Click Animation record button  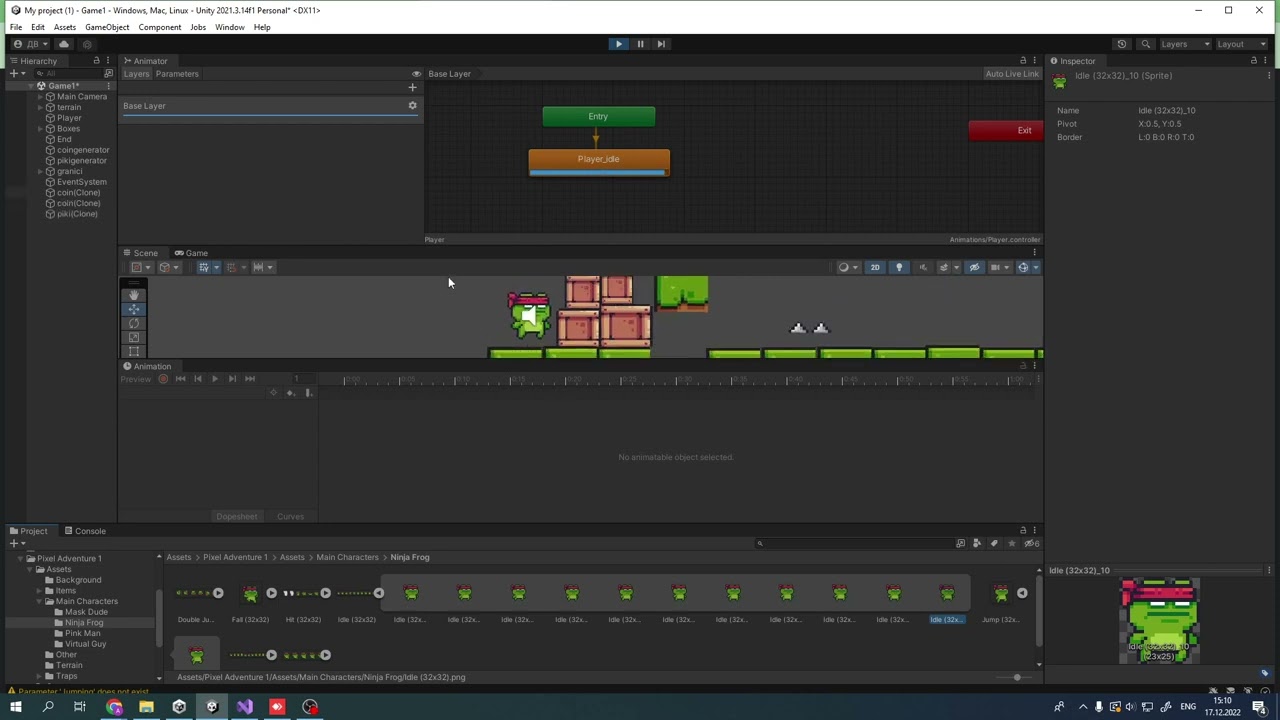(163, 379)
